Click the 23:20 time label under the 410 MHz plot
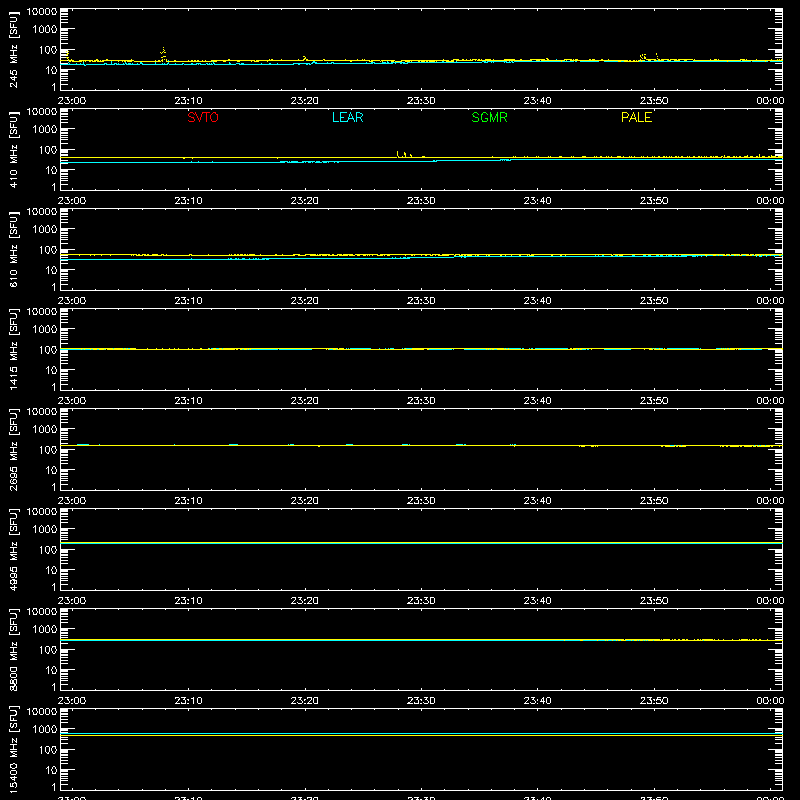Image resolution: width=800 pixels, height=800 pixels. (x=305, y=201)
